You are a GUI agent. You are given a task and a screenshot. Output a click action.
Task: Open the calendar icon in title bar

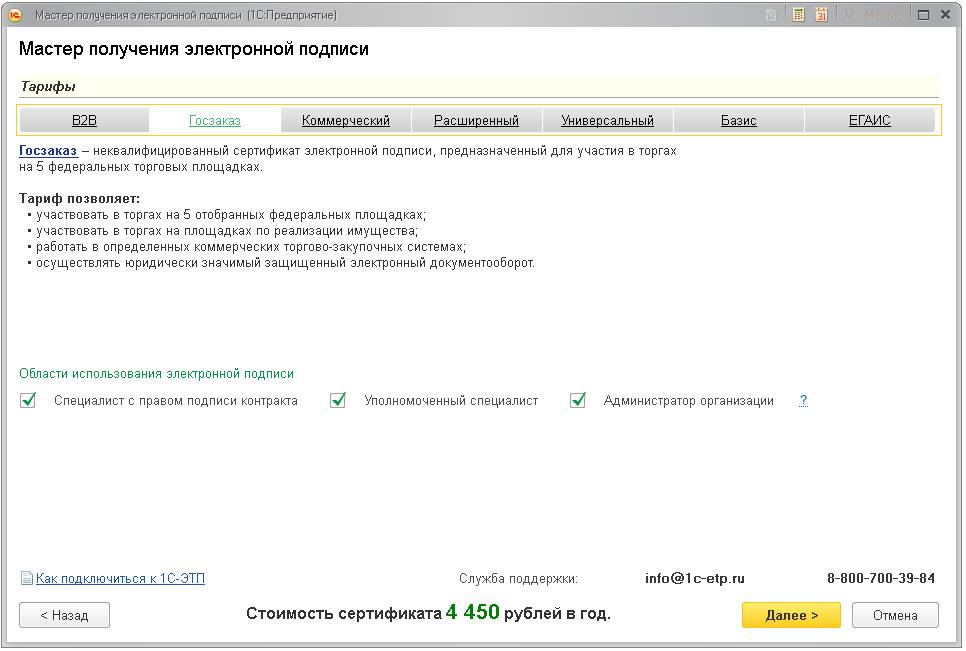coord(821,15)
